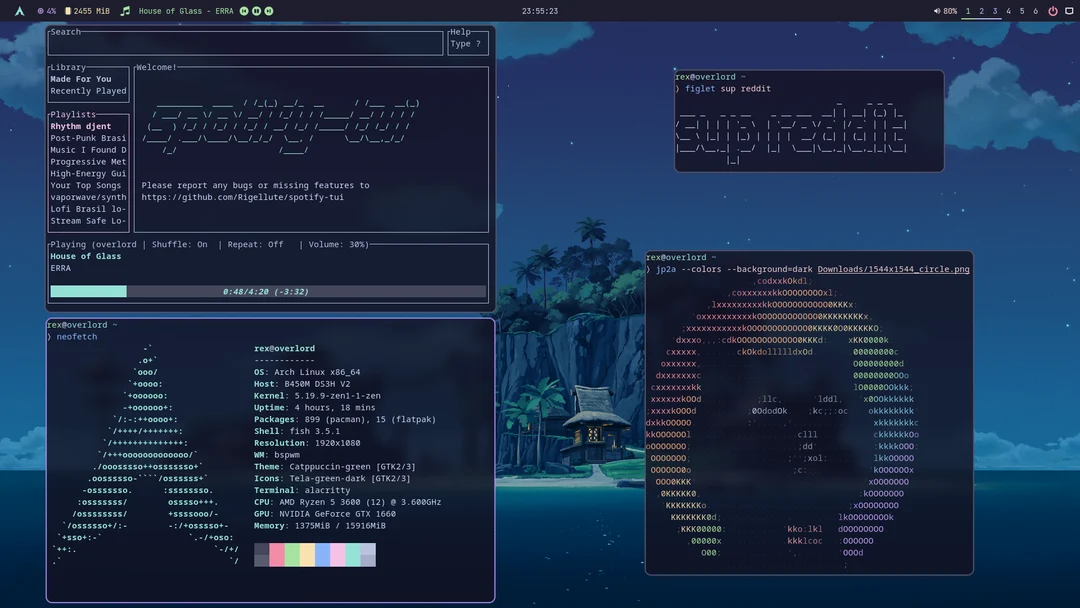Click the monitor icon in the top-right corner
Image resolution: width=1080 pixels, height=608 pixels.
1069,10
